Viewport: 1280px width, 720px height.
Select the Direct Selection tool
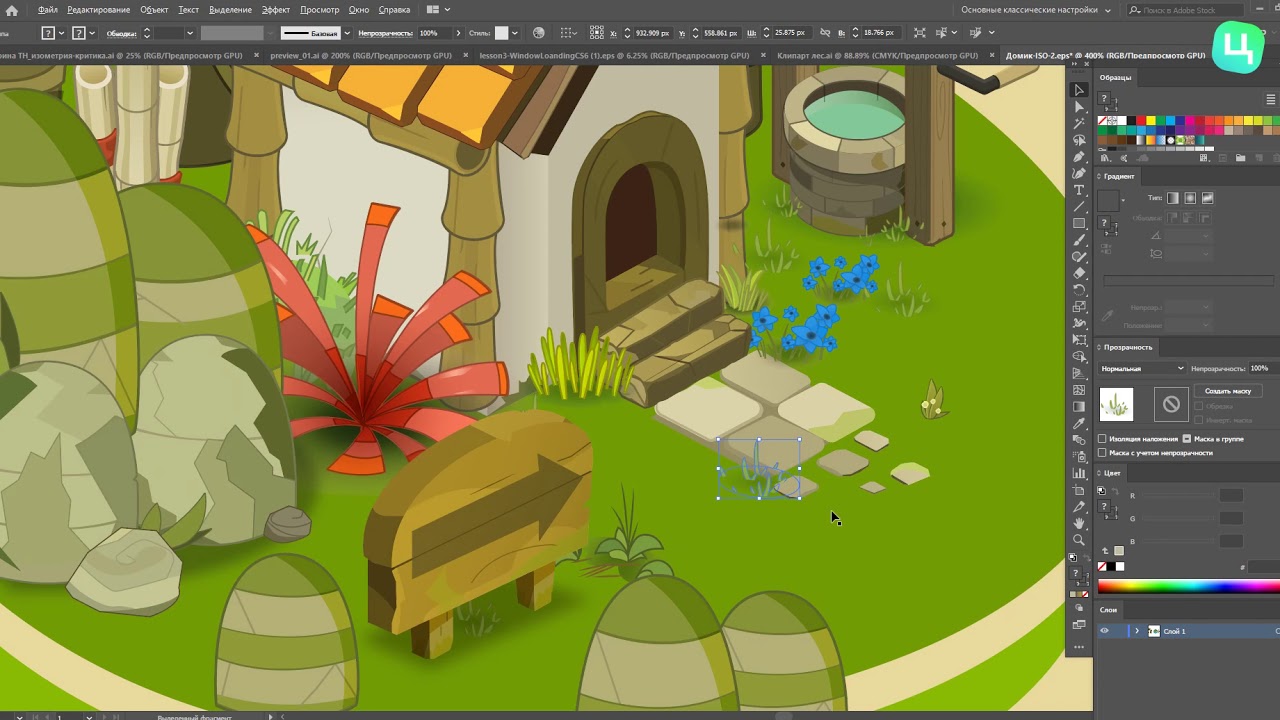tap(1079, 107)
